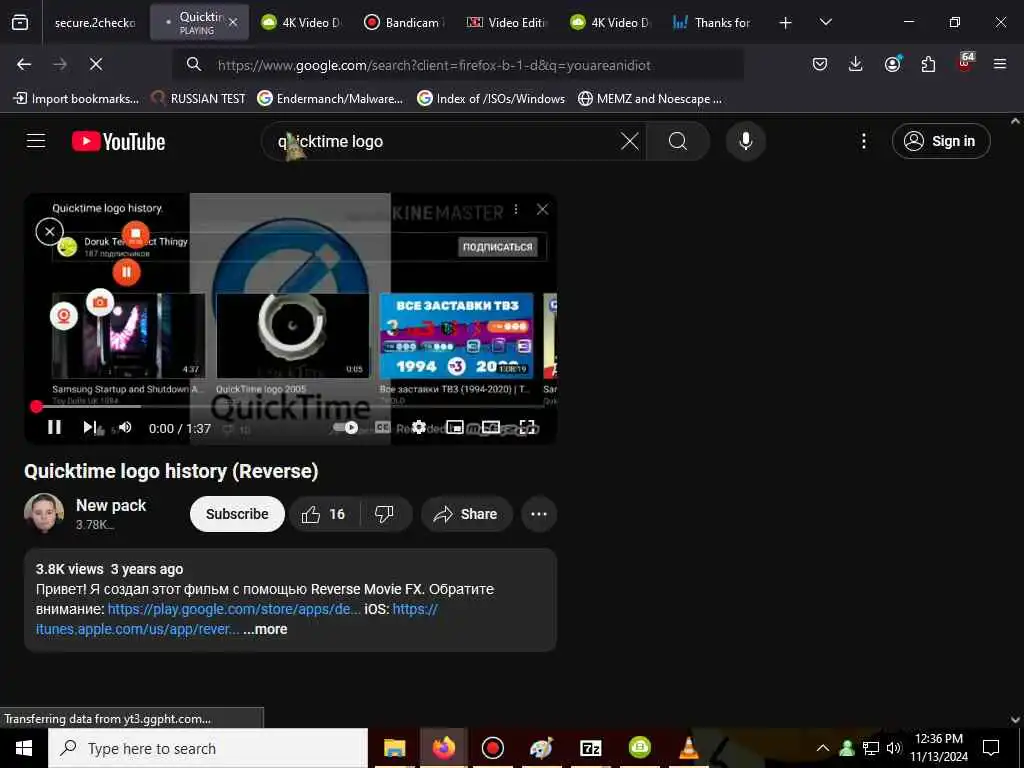1024x768 pixels.
Task: Open 7-Zip from the taskbar
Action: click(x=590, y=748)
